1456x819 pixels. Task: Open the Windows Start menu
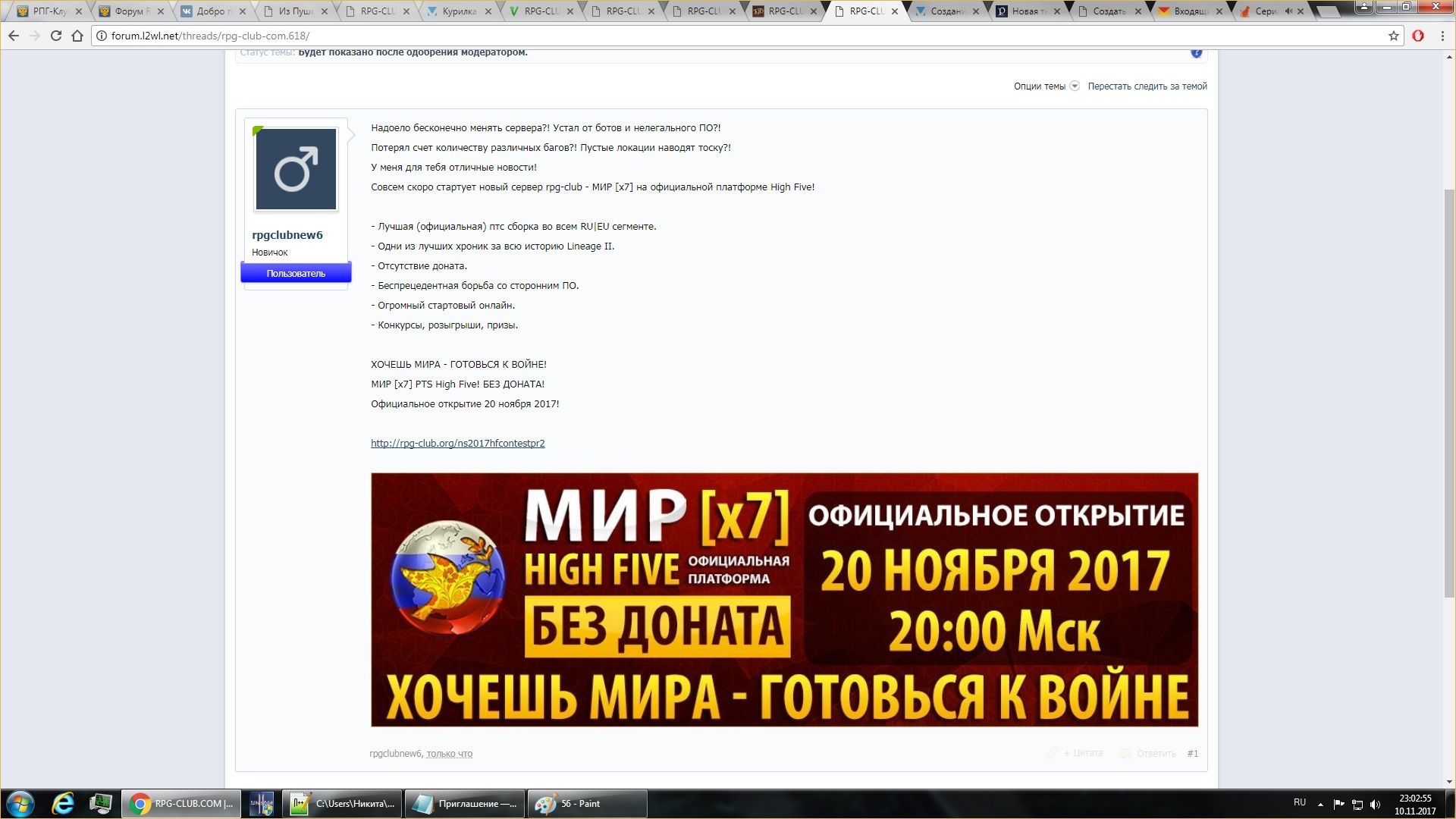20,803
